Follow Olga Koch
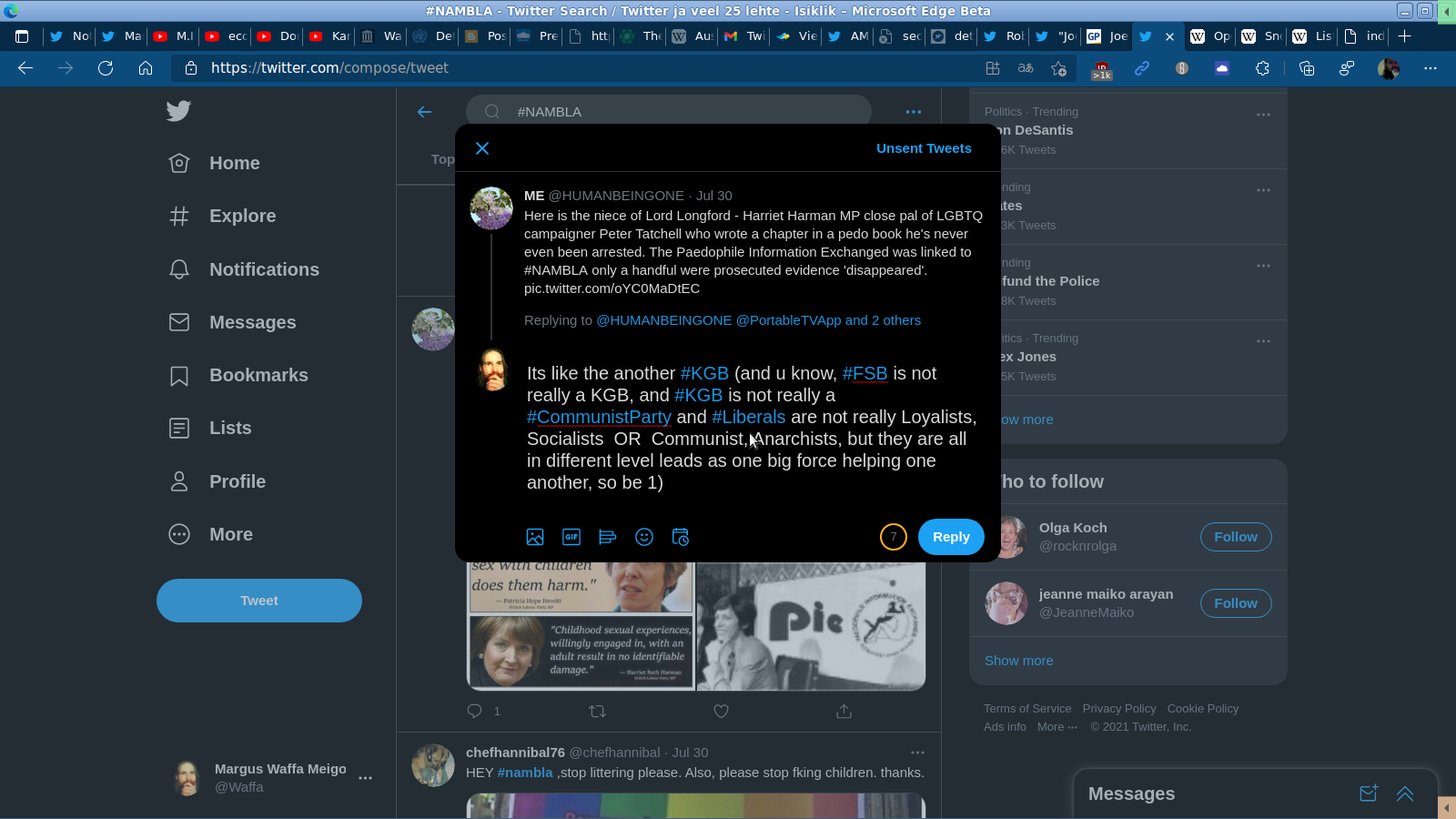The image size is (1456, 819). point(1236,537)
